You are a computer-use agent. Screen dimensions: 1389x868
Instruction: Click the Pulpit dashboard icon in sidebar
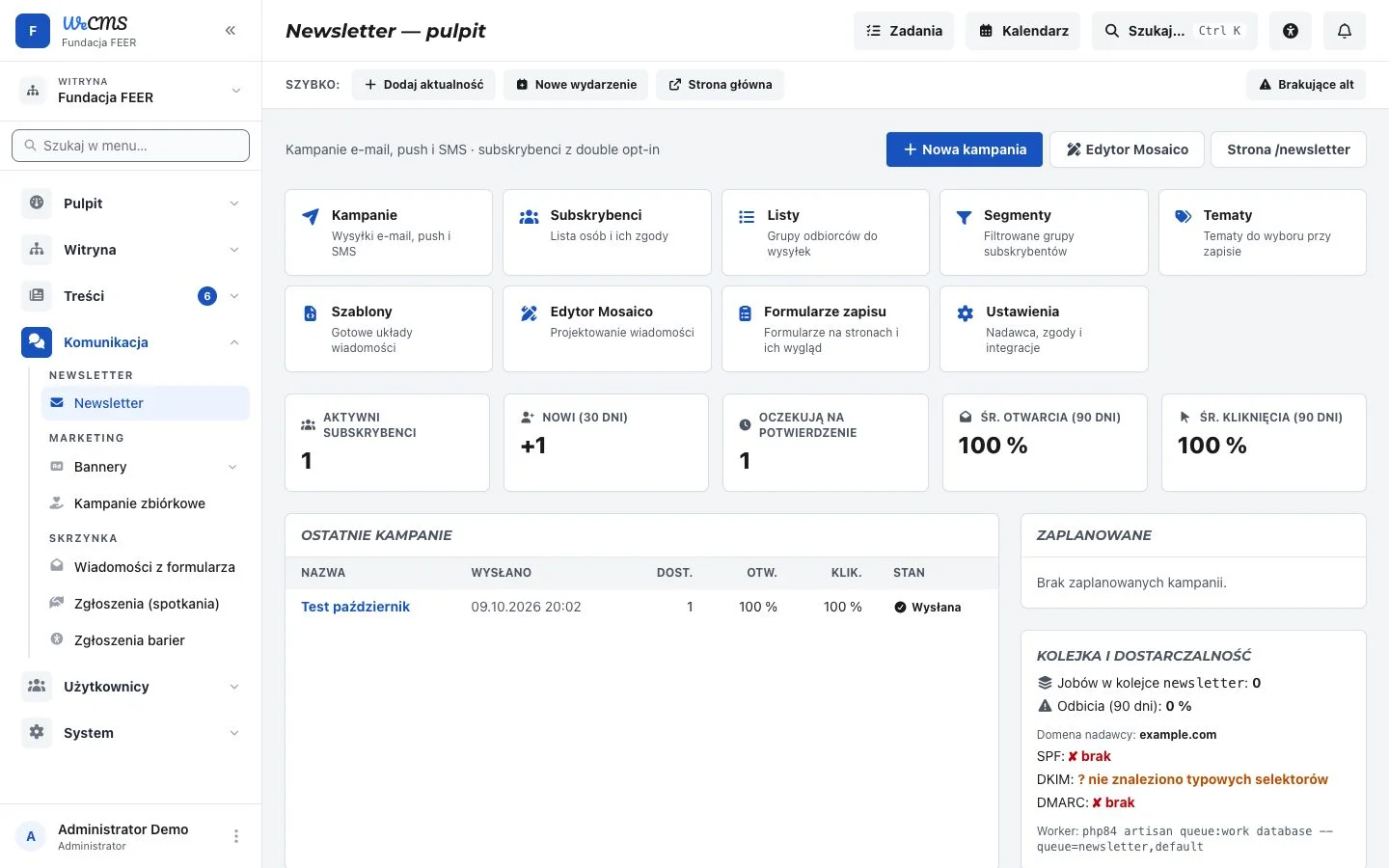37,203
